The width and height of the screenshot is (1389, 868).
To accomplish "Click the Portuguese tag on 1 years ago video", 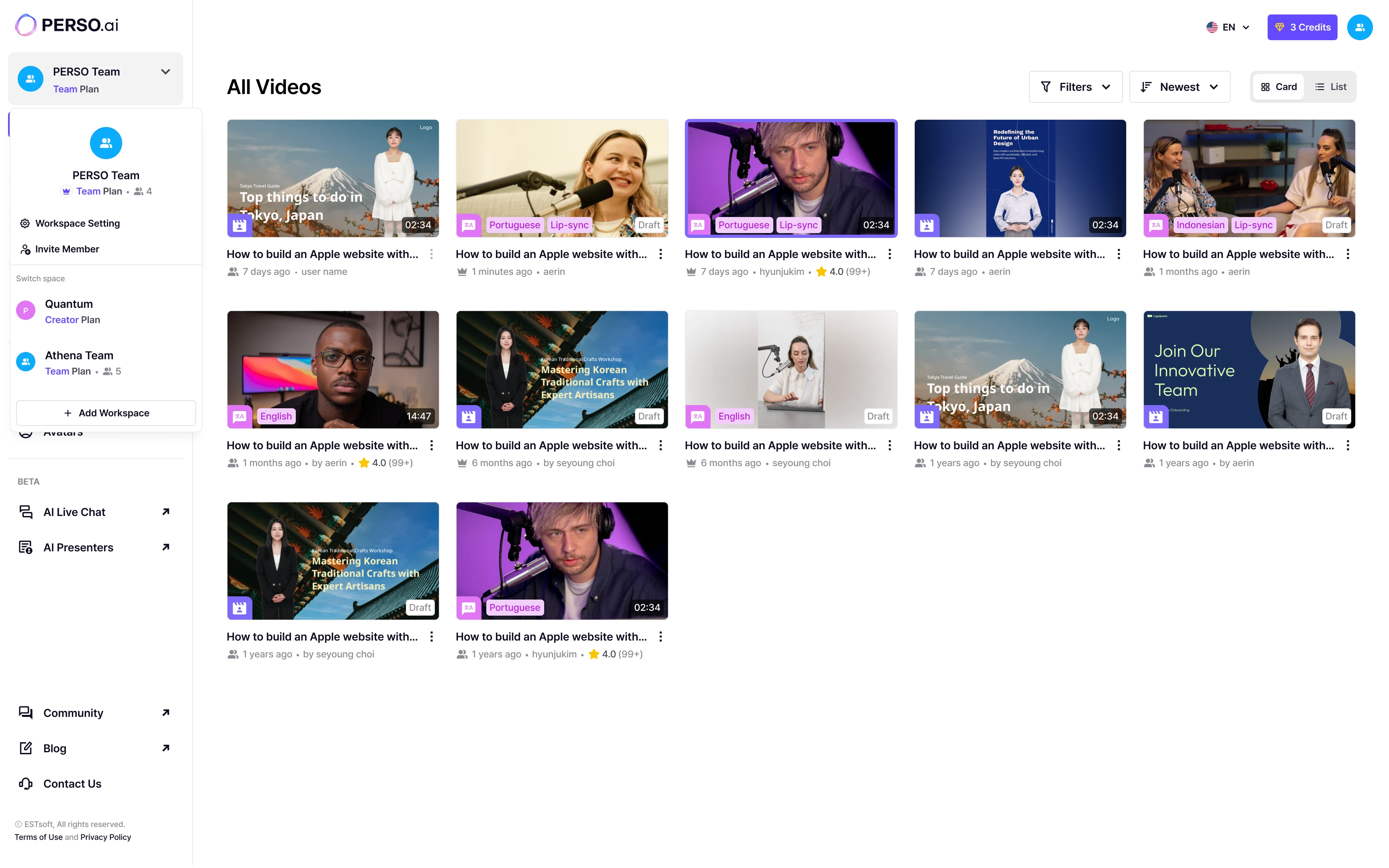I will click(x=514, y=607).
